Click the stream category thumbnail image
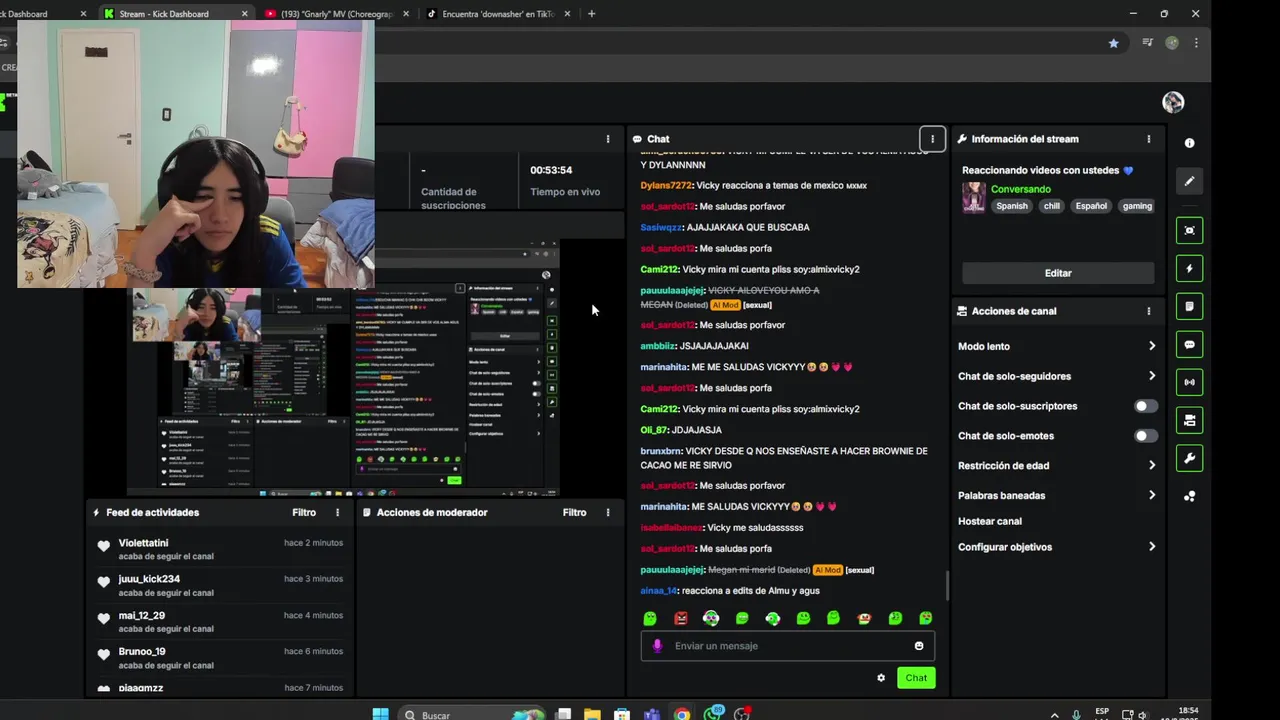This screenshot has height=720, width=1280. (973, 198)
